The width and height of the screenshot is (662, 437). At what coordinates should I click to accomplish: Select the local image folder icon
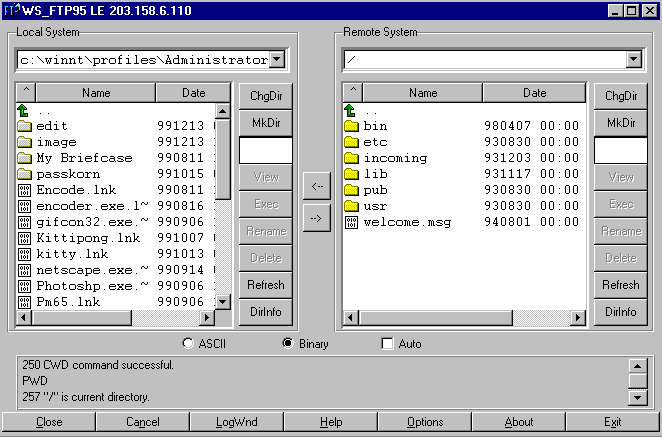coord(24,142)
